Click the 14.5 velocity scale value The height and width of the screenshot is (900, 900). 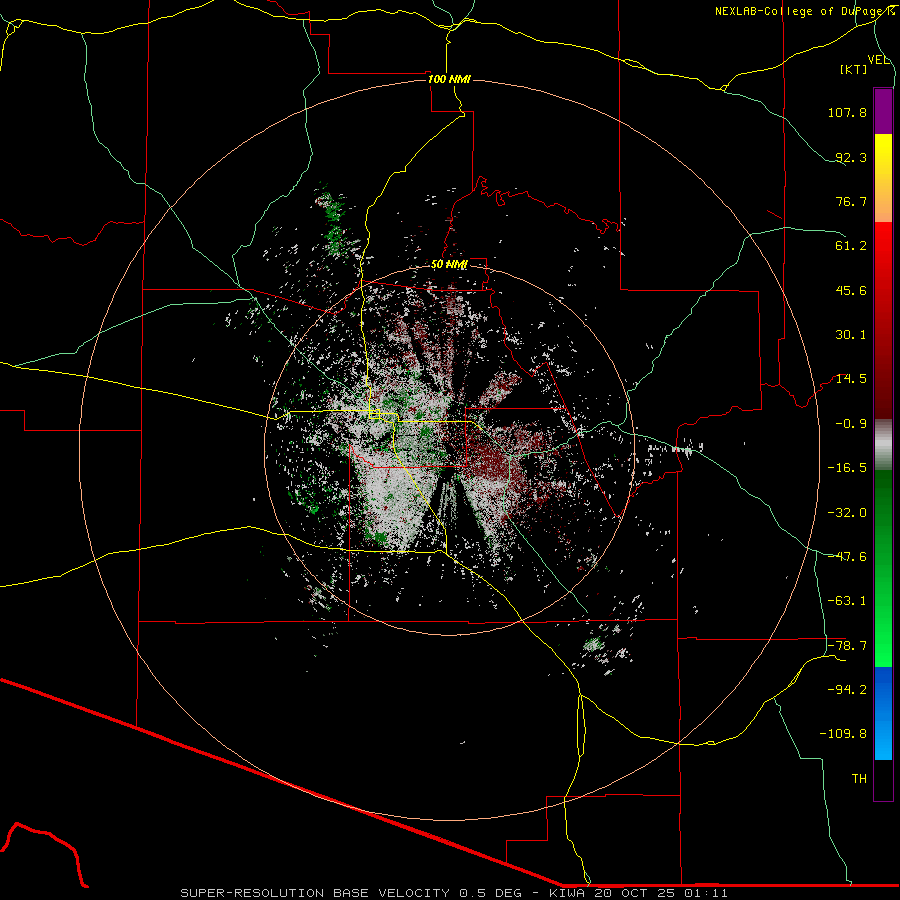[x=851, y=379]
